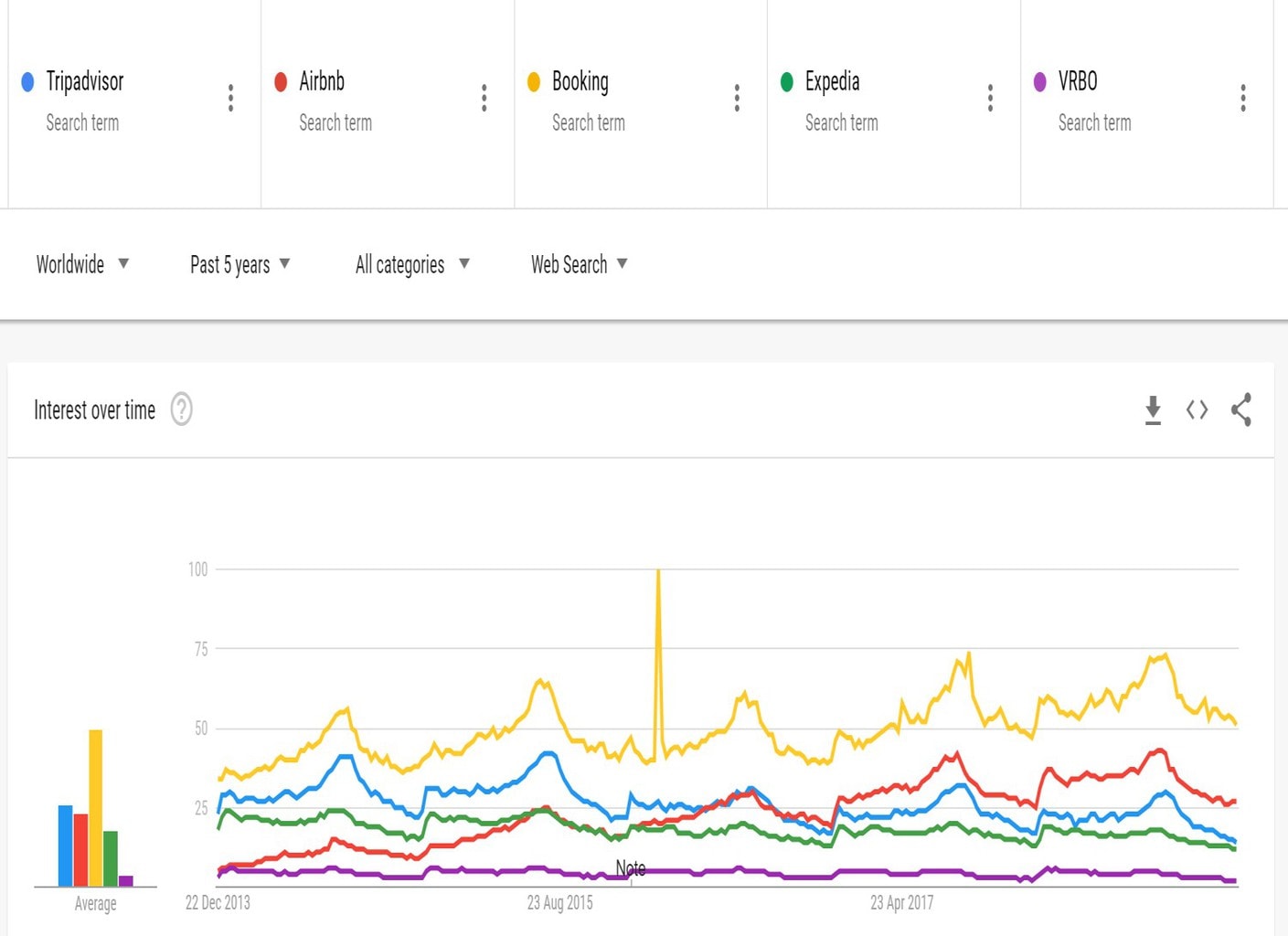
Task: Download the Interest over time CSV
Action: click(x=1153, y=409)
